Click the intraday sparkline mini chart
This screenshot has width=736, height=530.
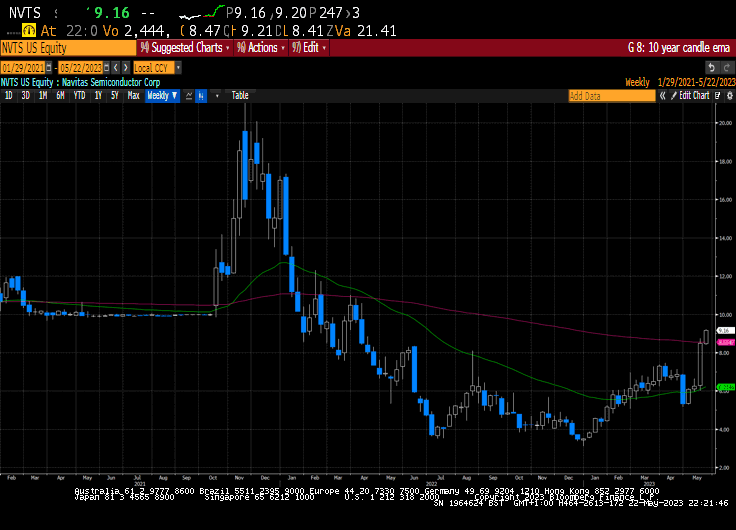[202, 13]
